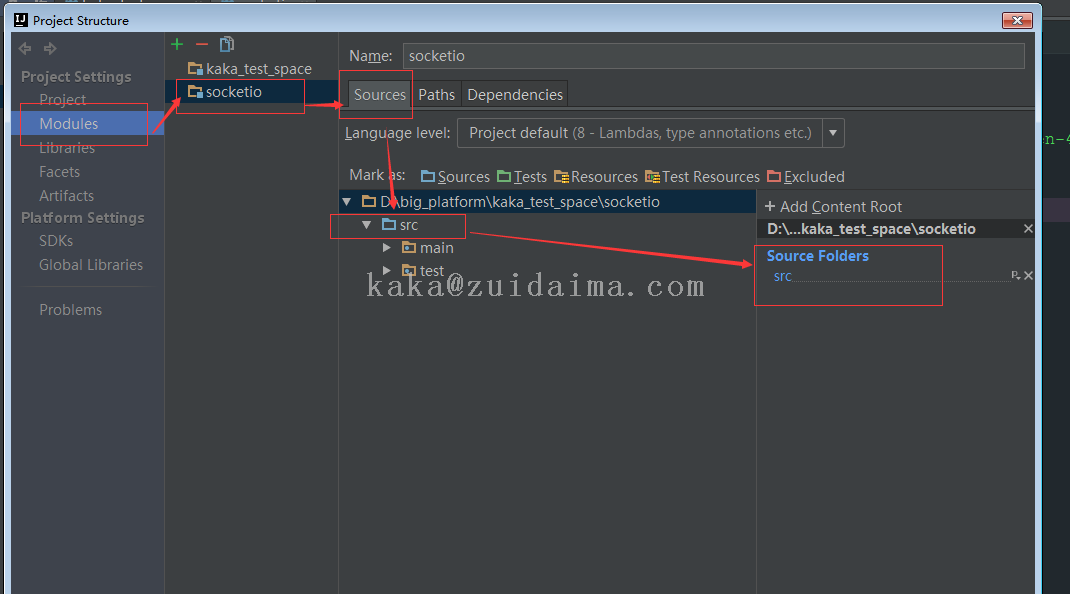Viewport: 1070px width, 594px height.
Task: Open Artifacts settings
Action: [x=66, y=196]
